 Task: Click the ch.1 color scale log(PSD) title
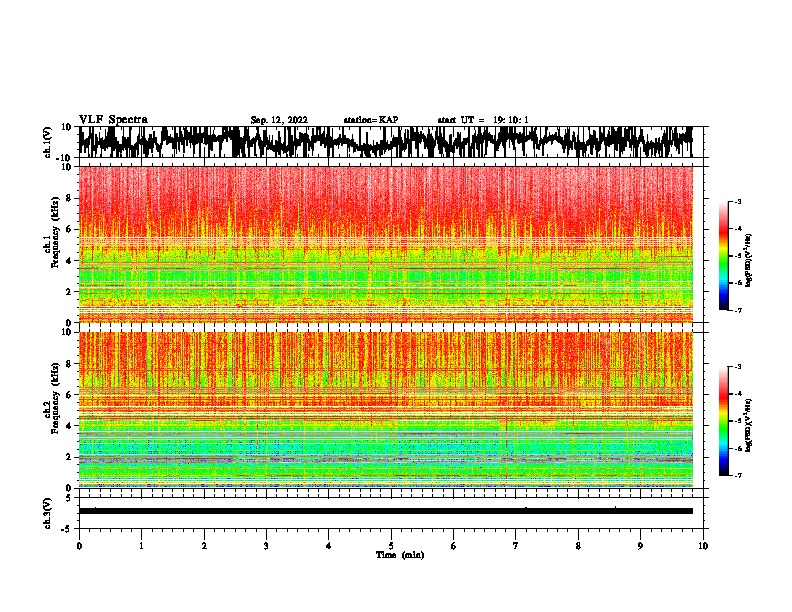coord(749,261)
